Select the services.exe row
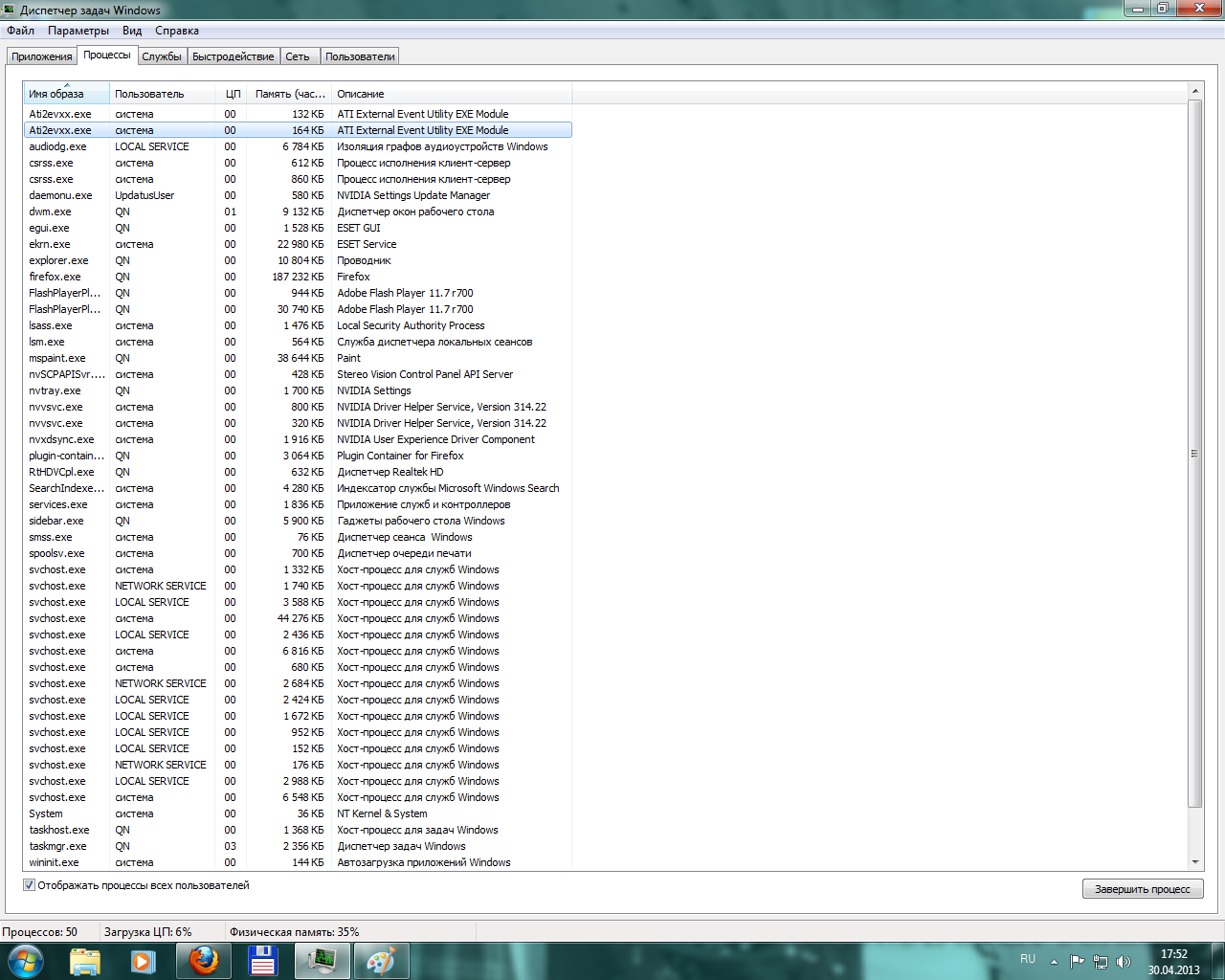 (x=298, y=504)
